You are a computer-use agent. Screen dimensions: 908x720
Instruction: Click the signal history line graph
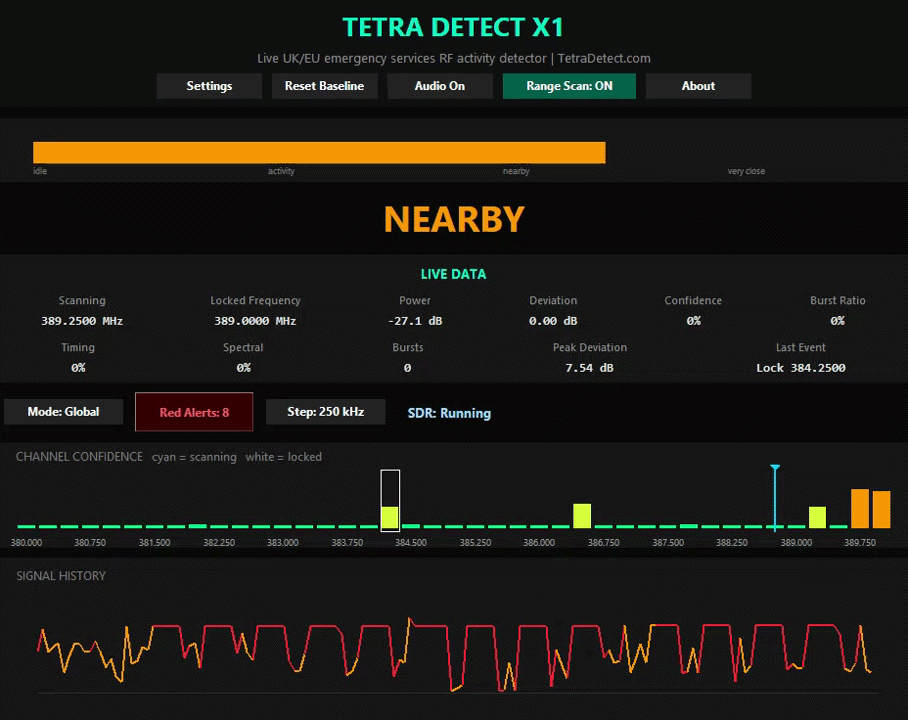[x=454, y=655]
